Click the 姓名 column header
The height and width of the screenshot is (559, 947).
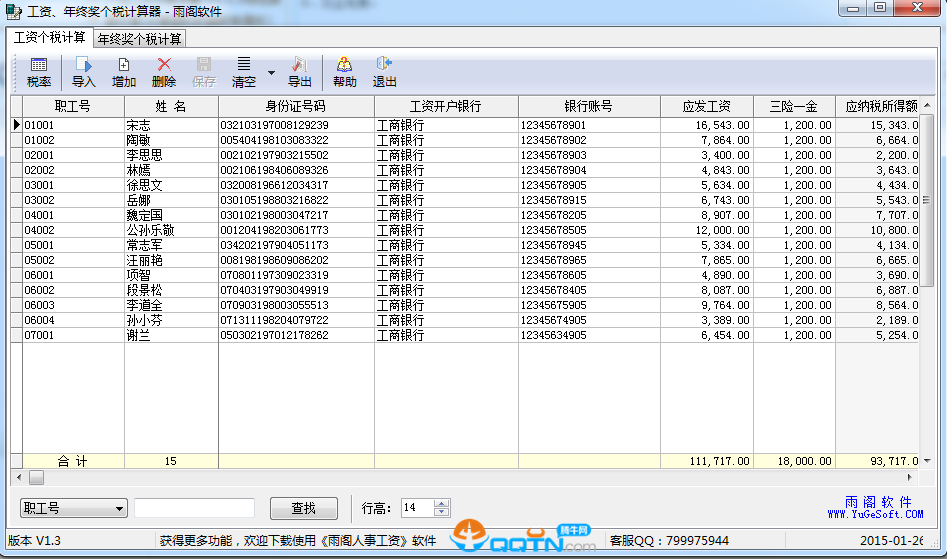171,106
